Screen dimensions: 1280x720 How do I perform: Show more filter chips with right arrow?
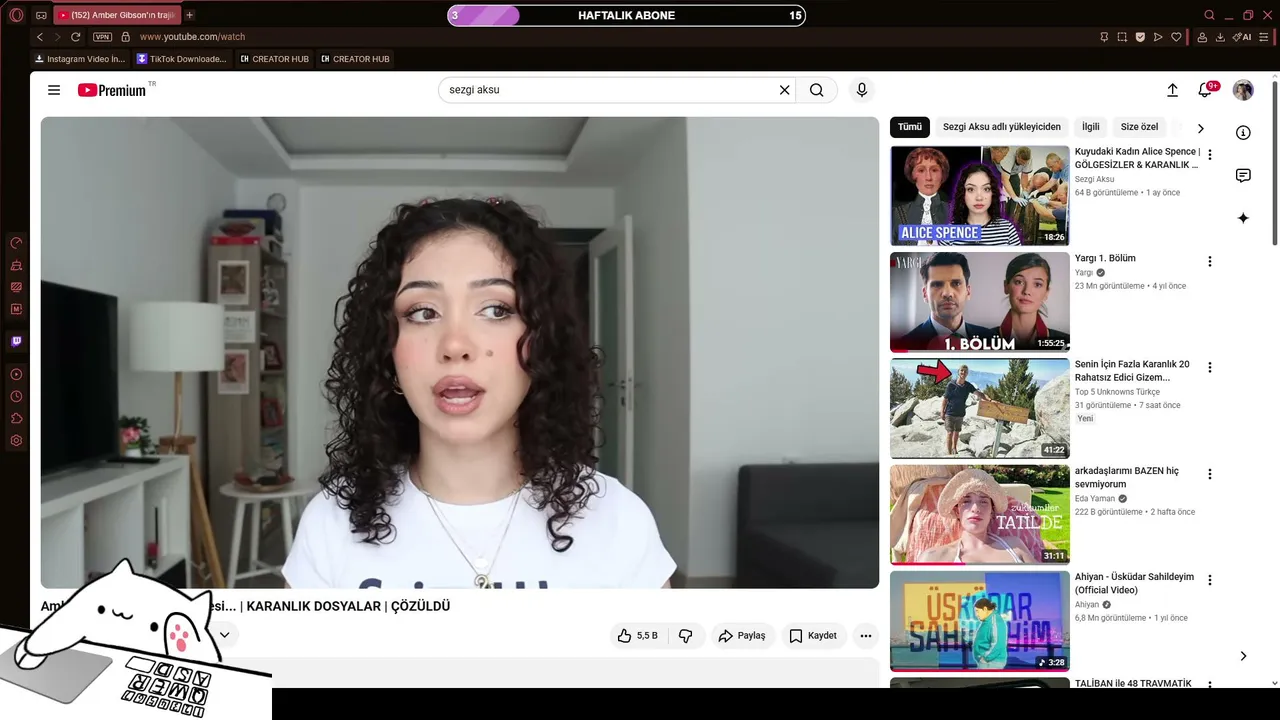(1201, 128)
